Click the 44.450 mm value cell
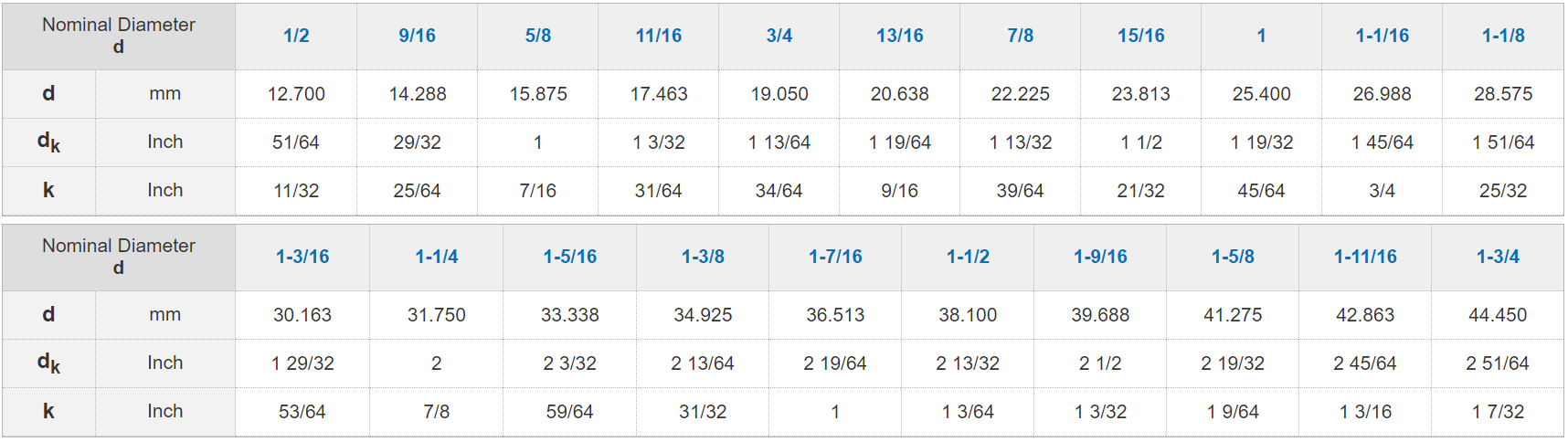This screenshot has width=1568, height=442. pyautogui.click(x=1498, y=315)
